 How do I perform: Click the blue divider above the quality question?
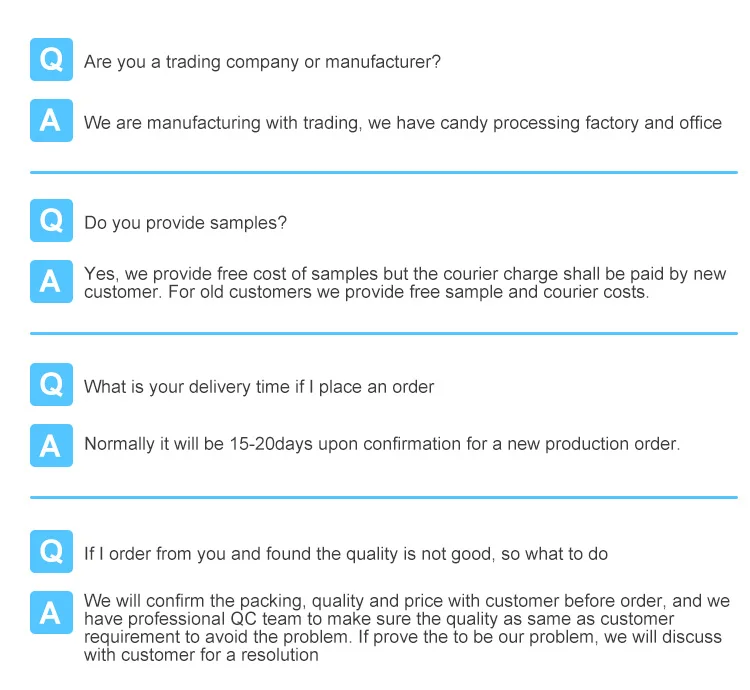click(384, 497)
